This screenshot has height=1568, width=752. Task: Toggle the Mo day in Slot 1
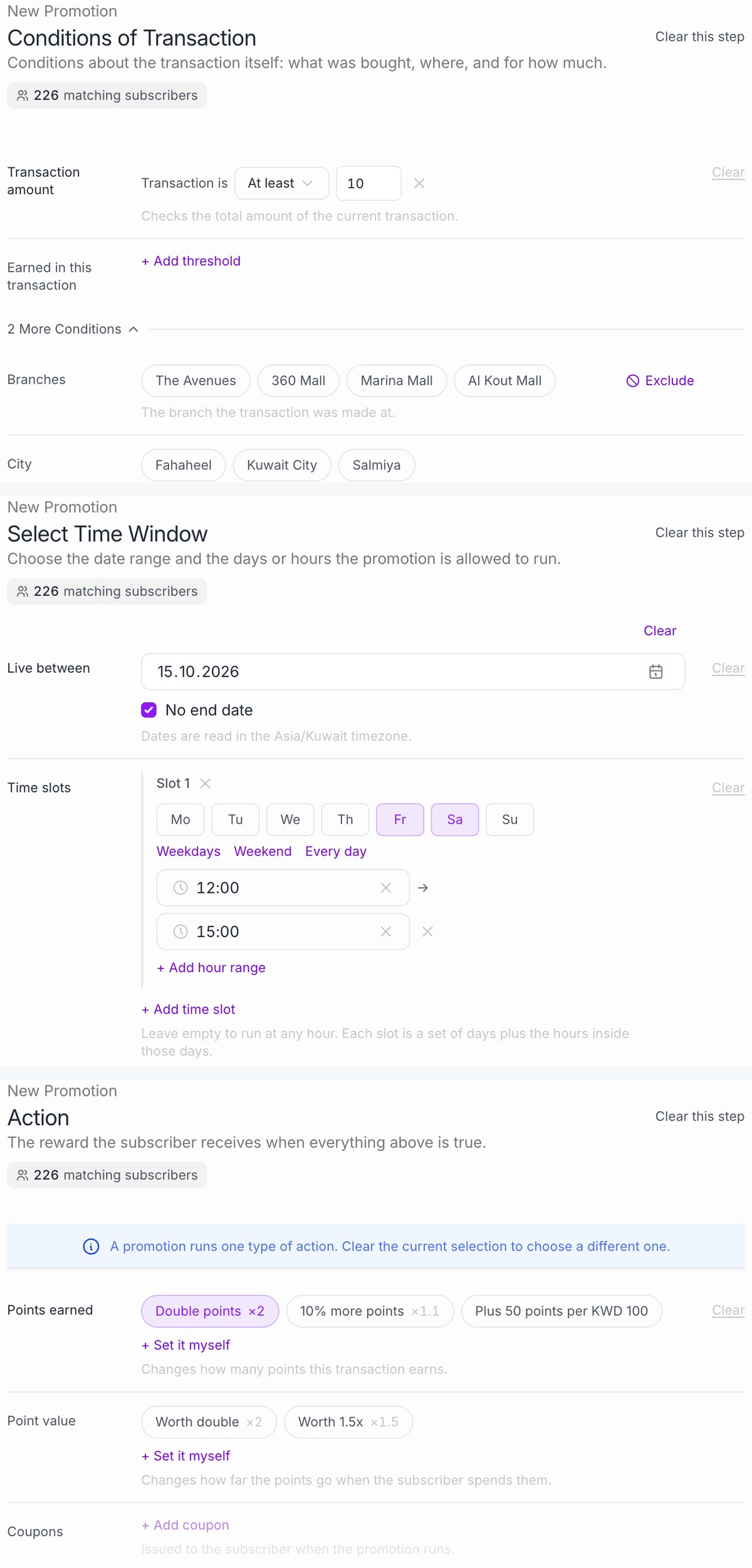180,819
